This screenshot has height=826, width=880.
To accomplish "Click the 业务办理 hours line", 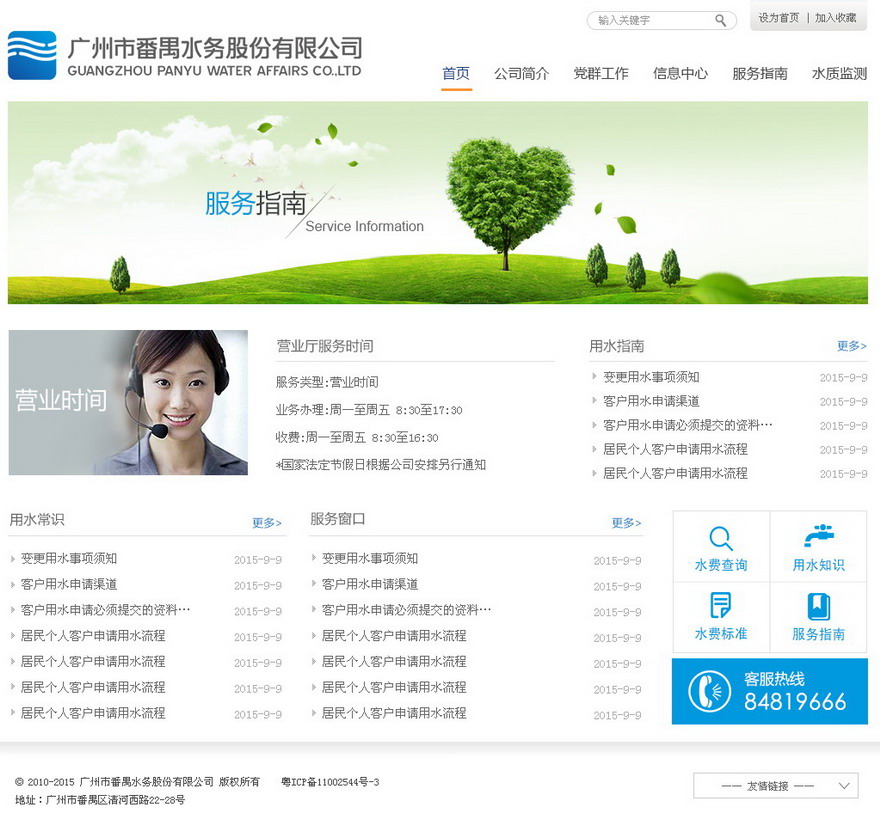I will click(369, 410).
